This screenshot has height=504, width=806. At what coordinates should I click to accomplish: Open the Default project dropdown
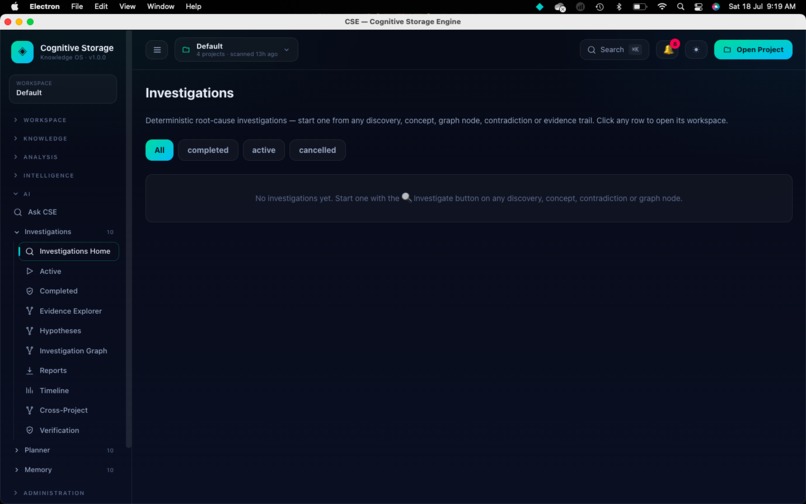(236, 50)
